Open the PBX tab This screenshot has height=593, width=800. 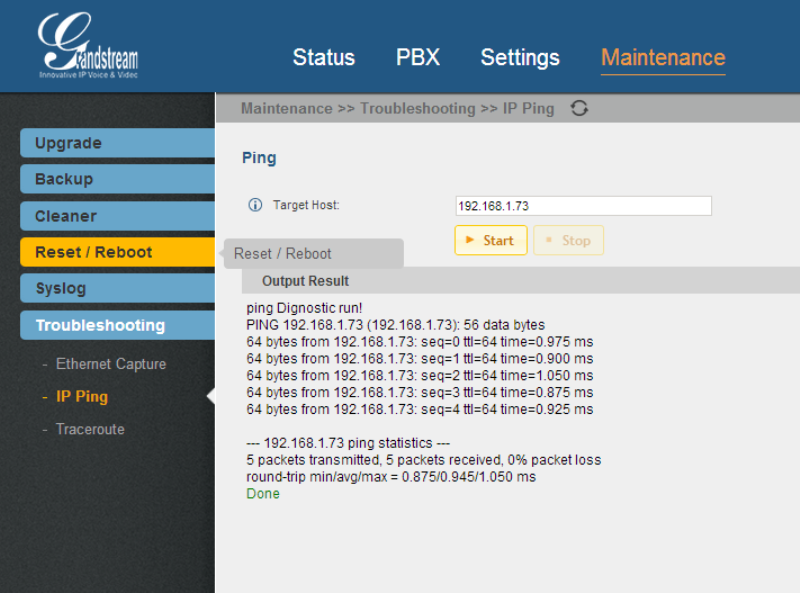click(x=418, y=58)
